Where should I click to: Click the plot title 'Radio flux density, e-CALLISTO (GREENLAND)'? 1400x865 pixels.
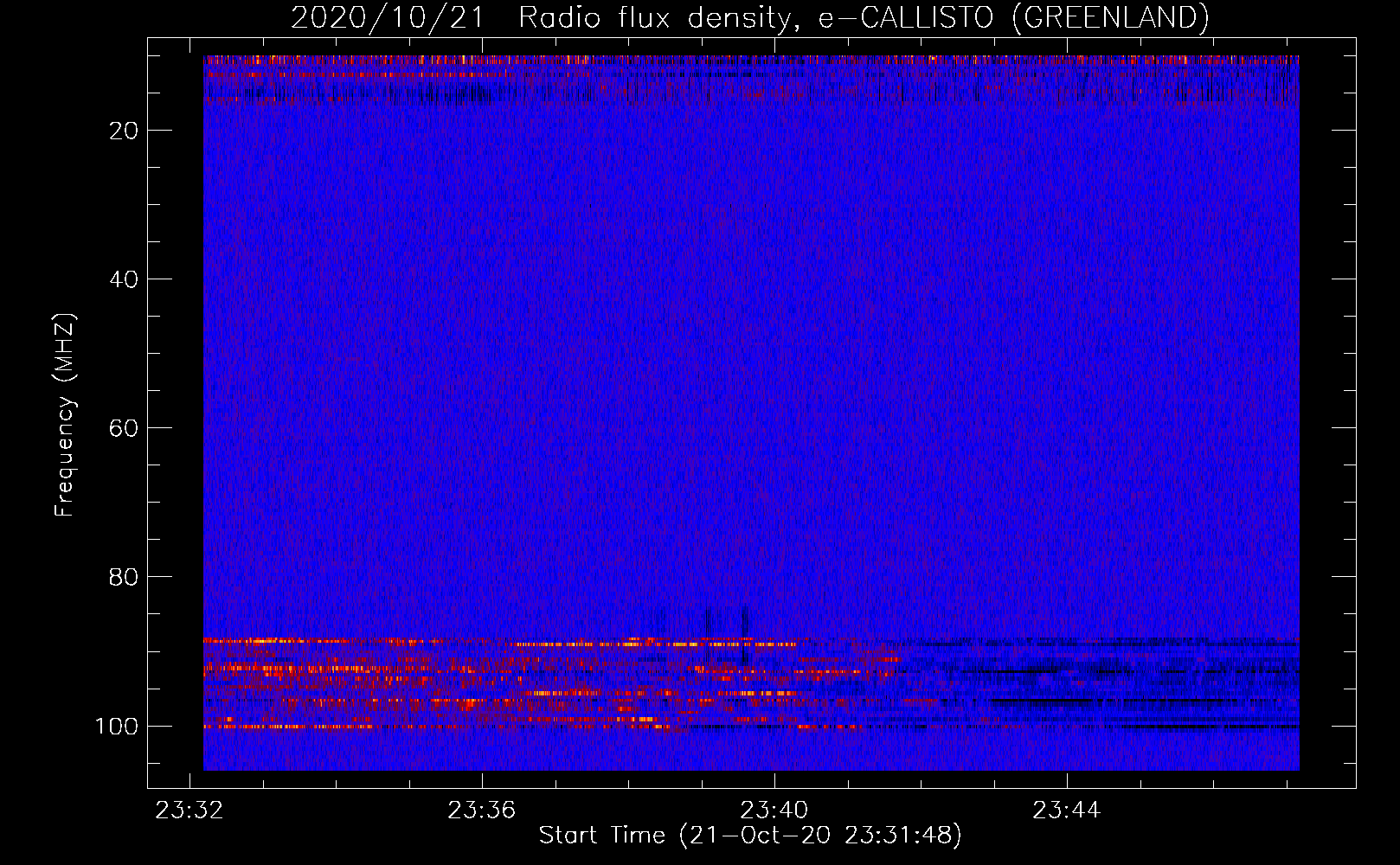tap(864, 17)
